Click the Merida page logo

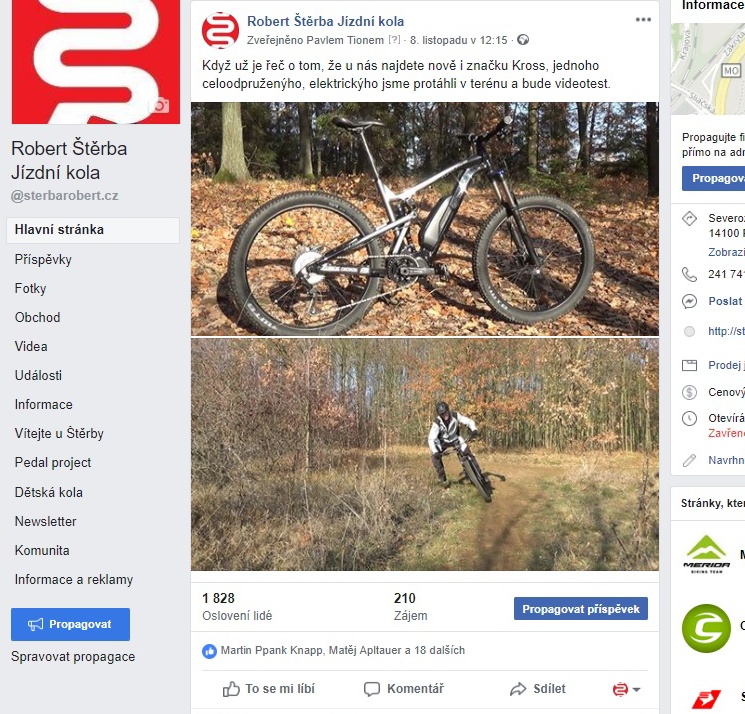point(706,554)
